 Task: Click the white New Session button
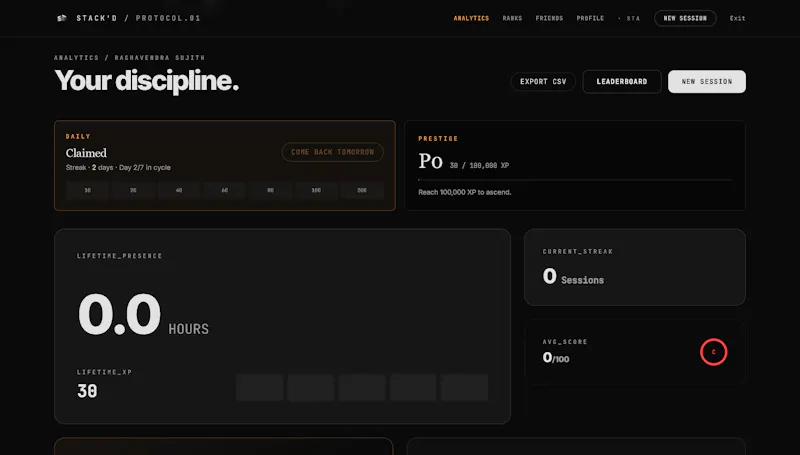tap(707, 82)
